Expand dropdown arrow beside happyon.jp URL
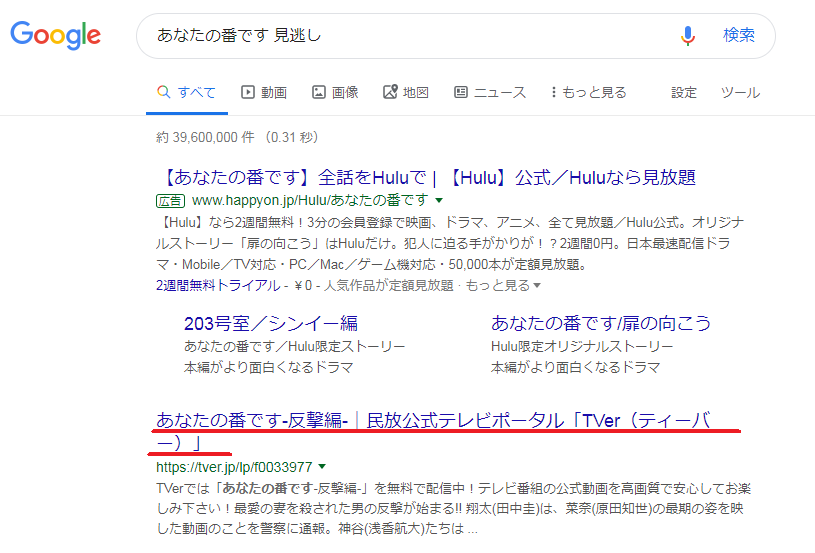 pos(439,200)
